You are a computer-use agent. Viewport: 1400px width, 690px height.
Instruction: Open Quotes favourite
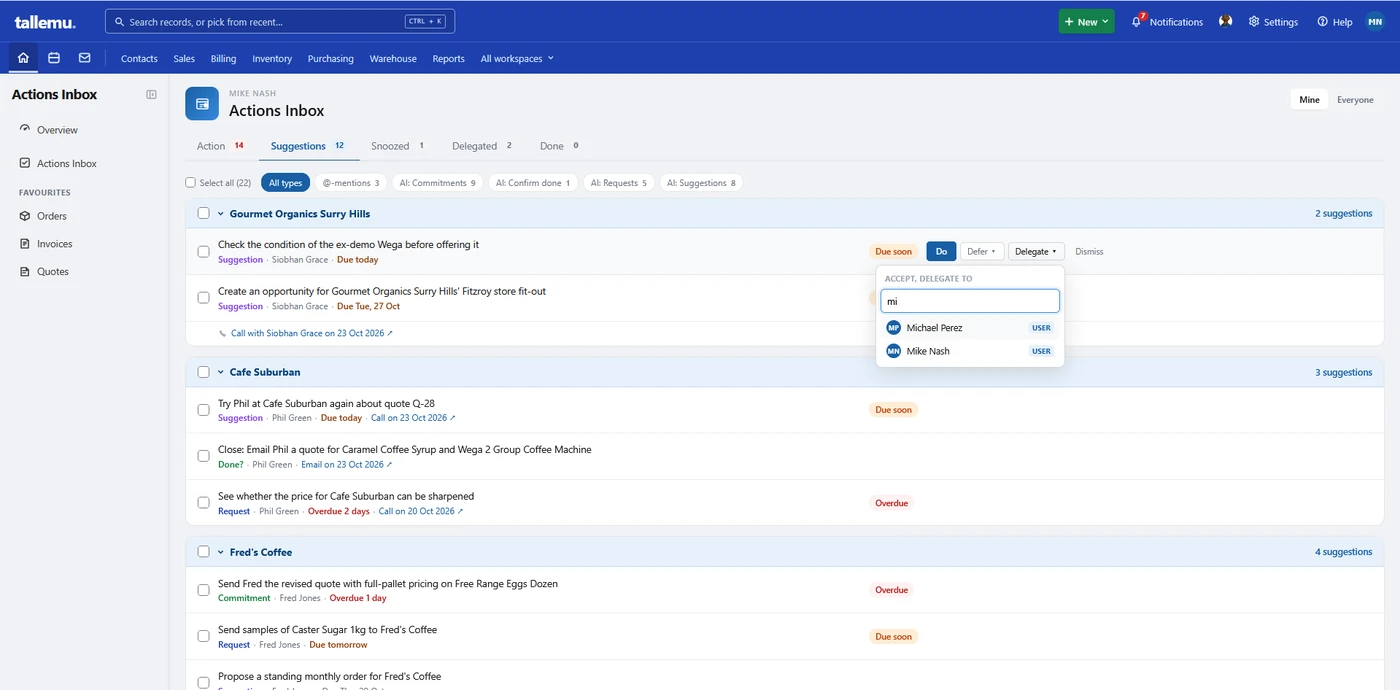pyautogui.click(x=53, y=272)
